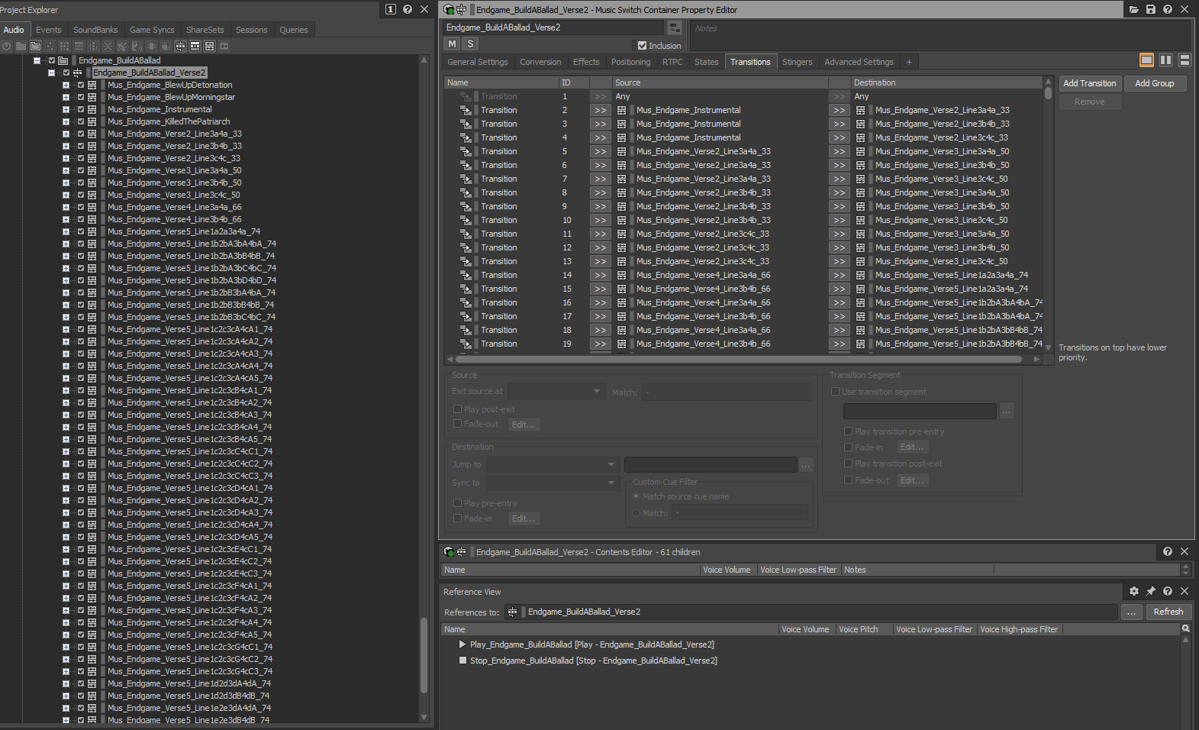
Task: Uncheck the Endgame_BuildABallad folder checkbox
Action: click(x=52, y=61)
